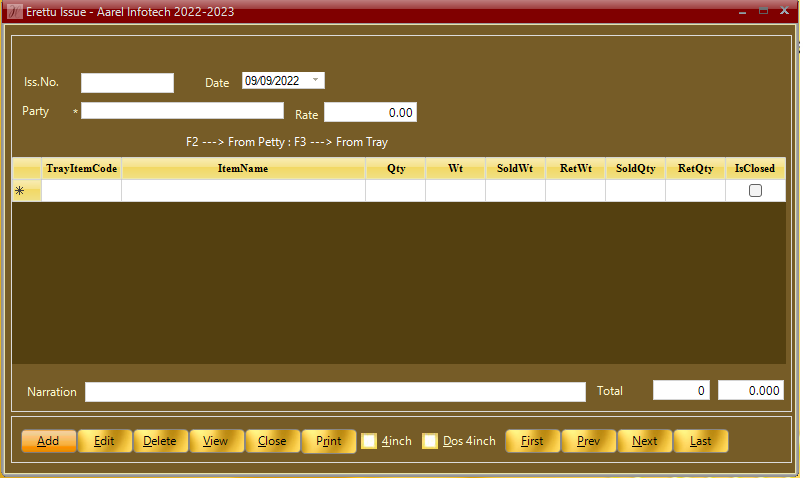
Task: Click the Iss.No. input field
Action: (x=127, y=83)
